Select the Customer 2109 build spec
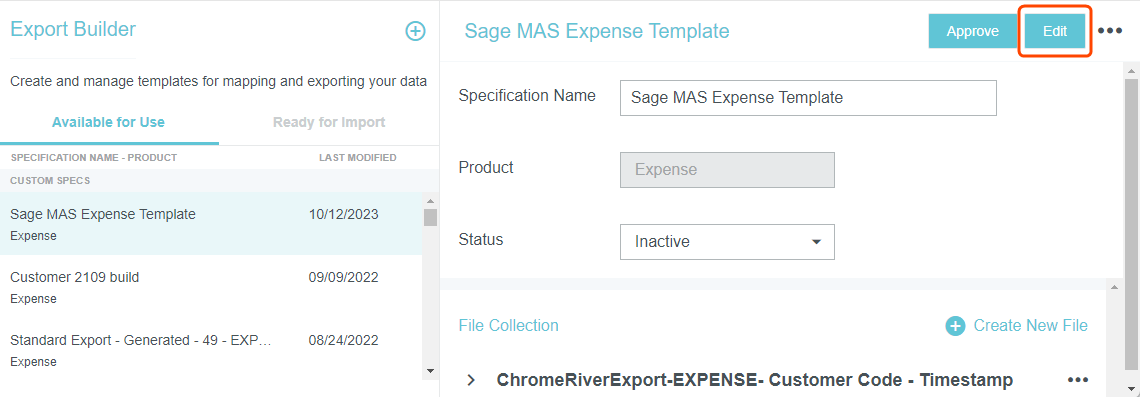This screenshot has width=1140, height=397. tap(211, 286)
